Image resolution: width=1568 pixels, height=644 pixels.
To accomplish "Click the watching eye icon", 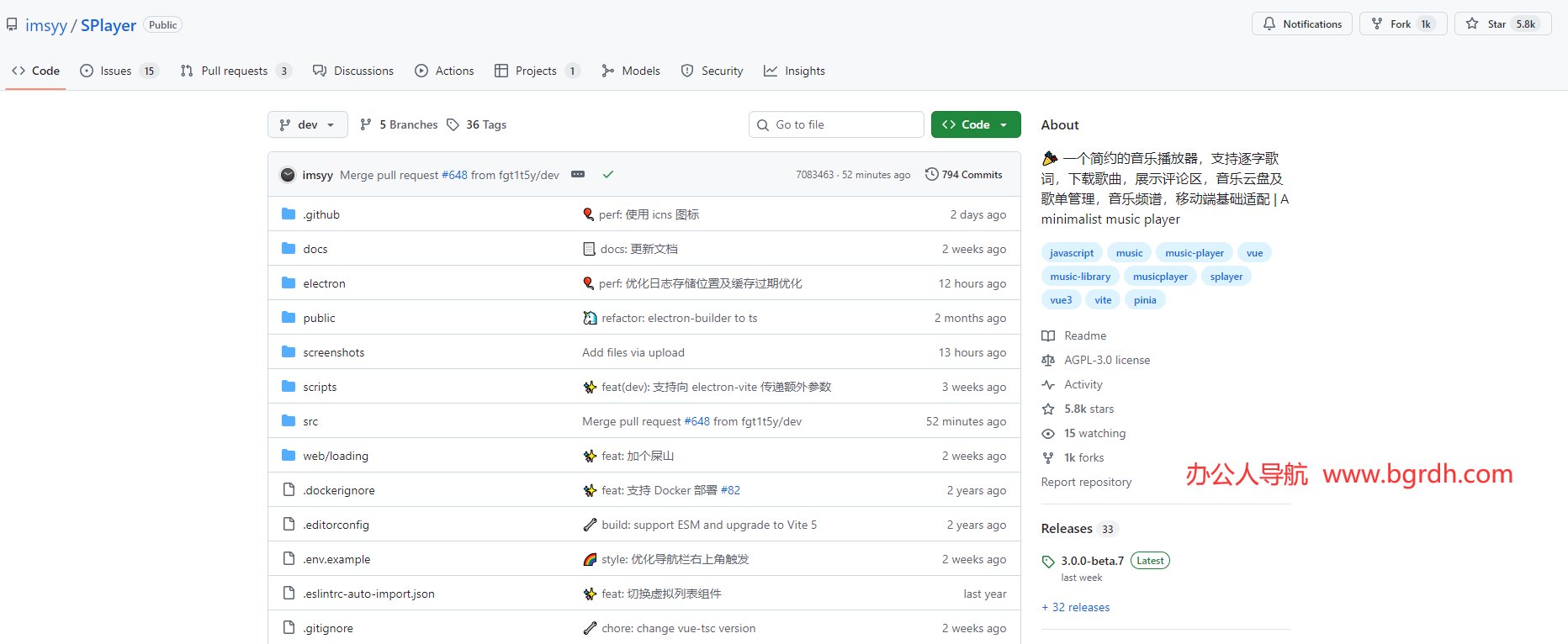I will point(1048,433).
